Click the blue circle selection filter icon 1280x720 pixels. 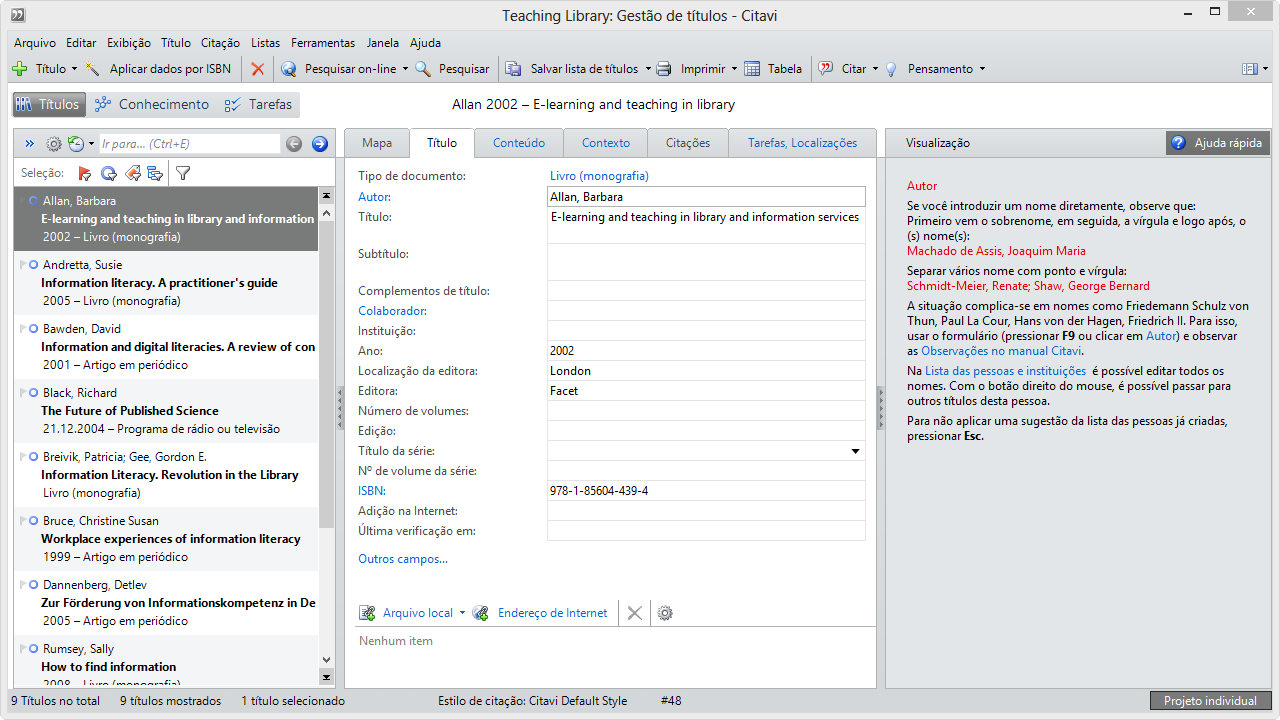coord(108,173)
